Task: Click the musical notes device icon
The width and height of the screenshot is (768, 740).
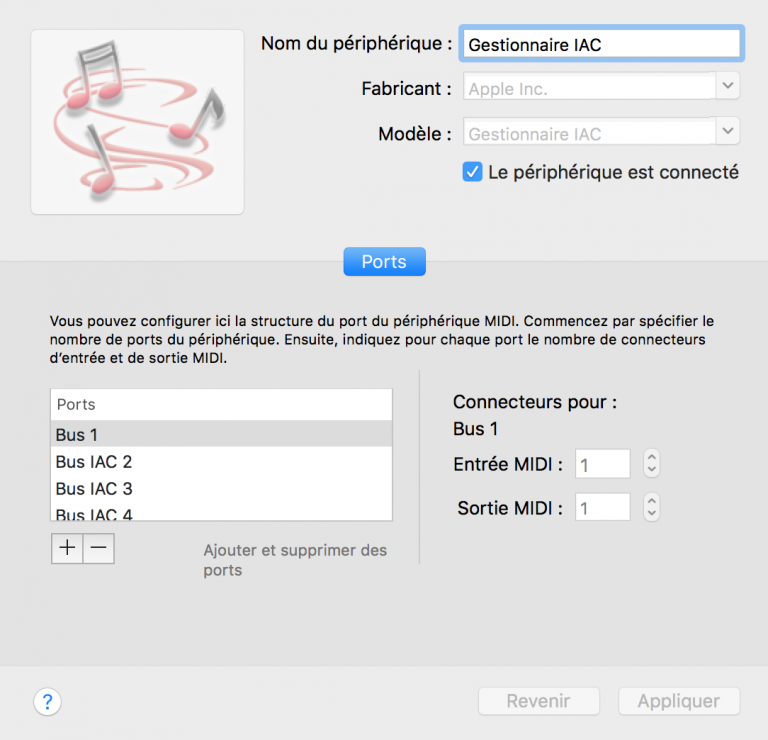Action: pyautogui.click(x=138, y=122)
